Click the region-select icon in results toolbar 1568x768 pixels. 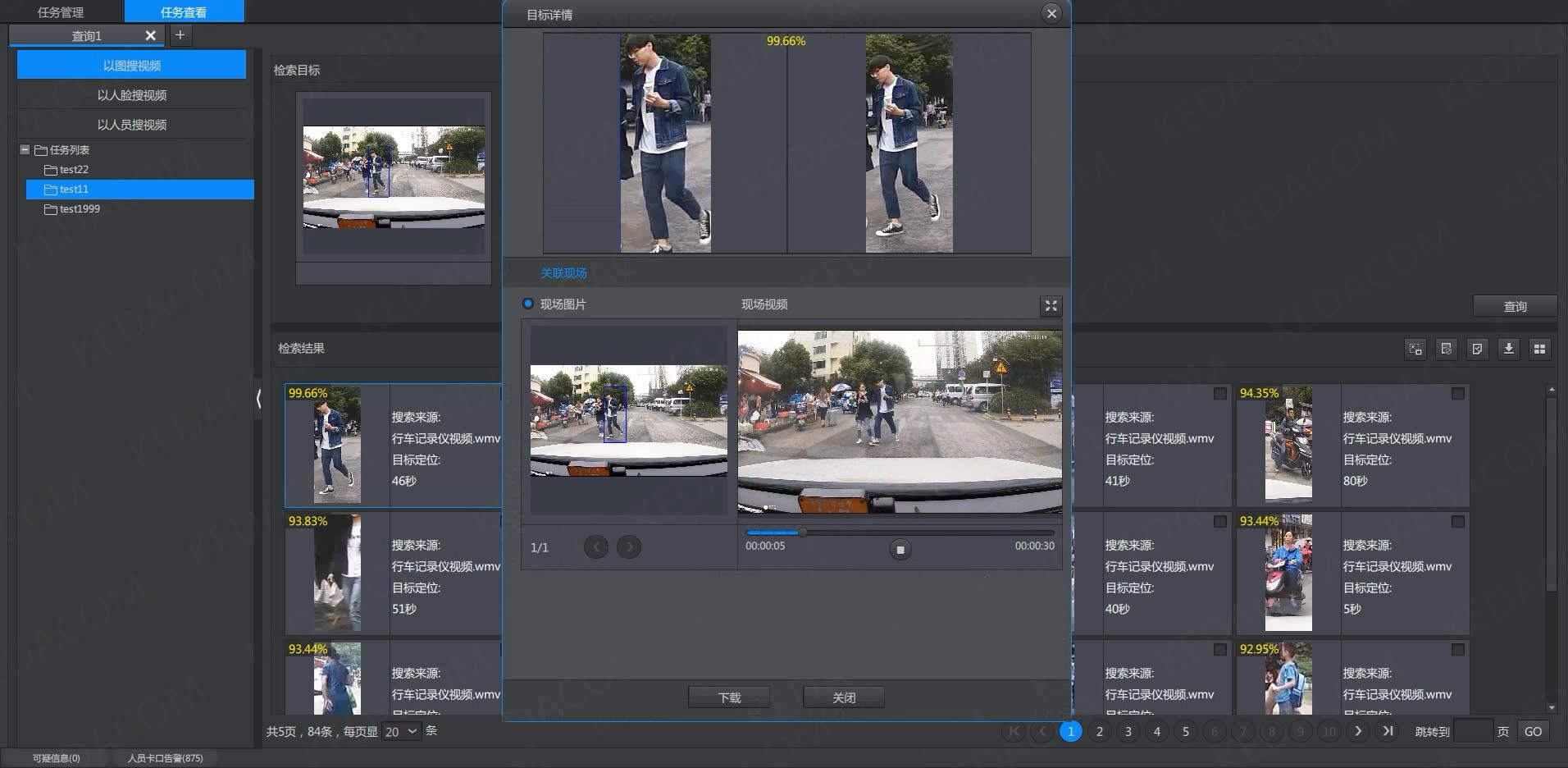click(1415, 349)
